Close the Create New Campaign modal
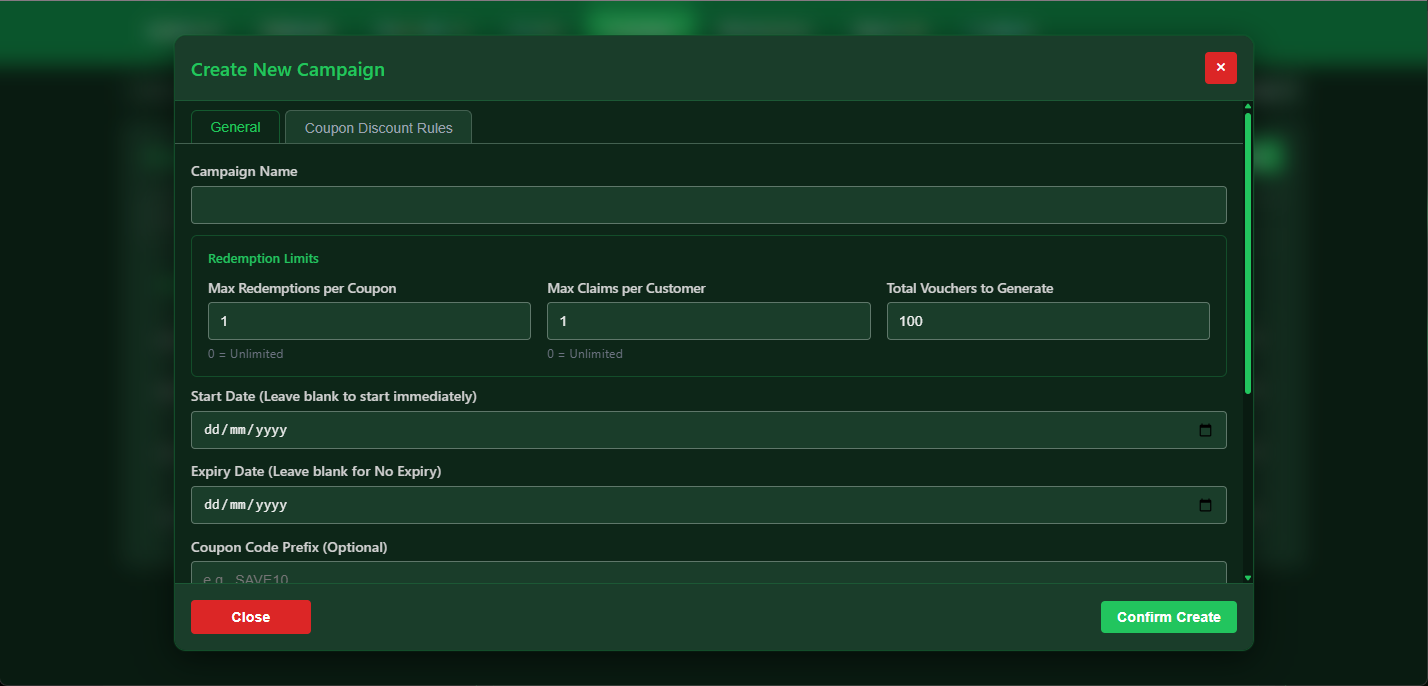The image size is (1428, 686). point(250,616)
